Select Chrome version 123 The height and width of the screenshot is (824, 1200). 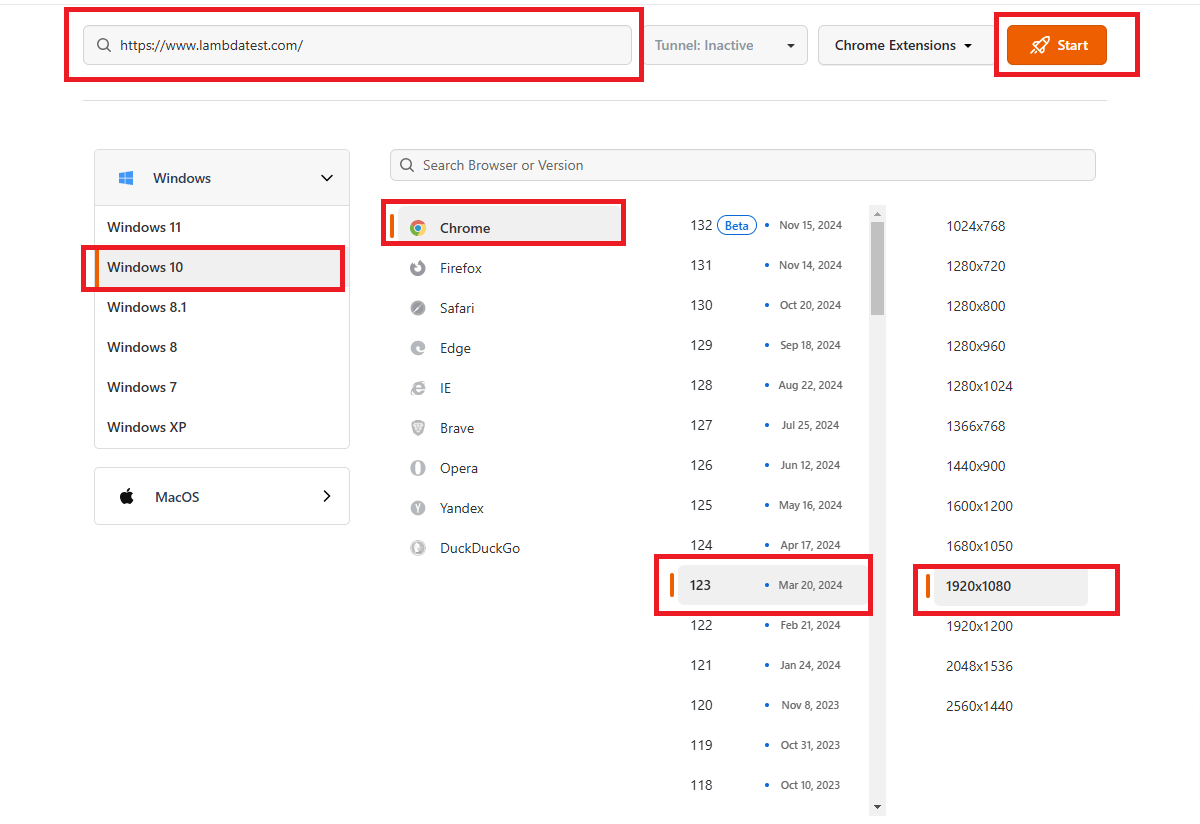702,585
